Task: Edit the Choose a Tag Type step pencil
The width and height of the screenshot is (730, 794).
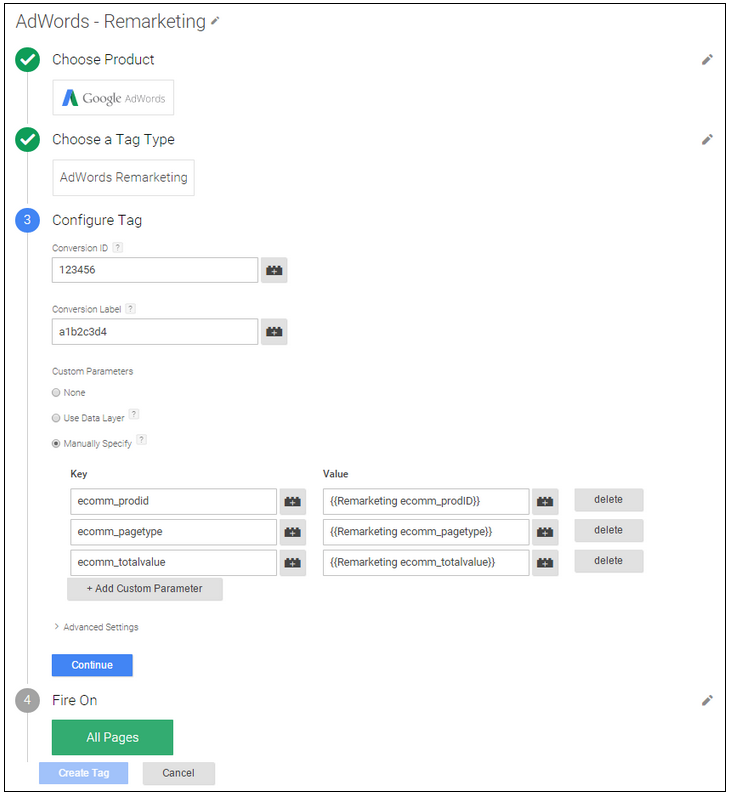Action: [707, 140]
